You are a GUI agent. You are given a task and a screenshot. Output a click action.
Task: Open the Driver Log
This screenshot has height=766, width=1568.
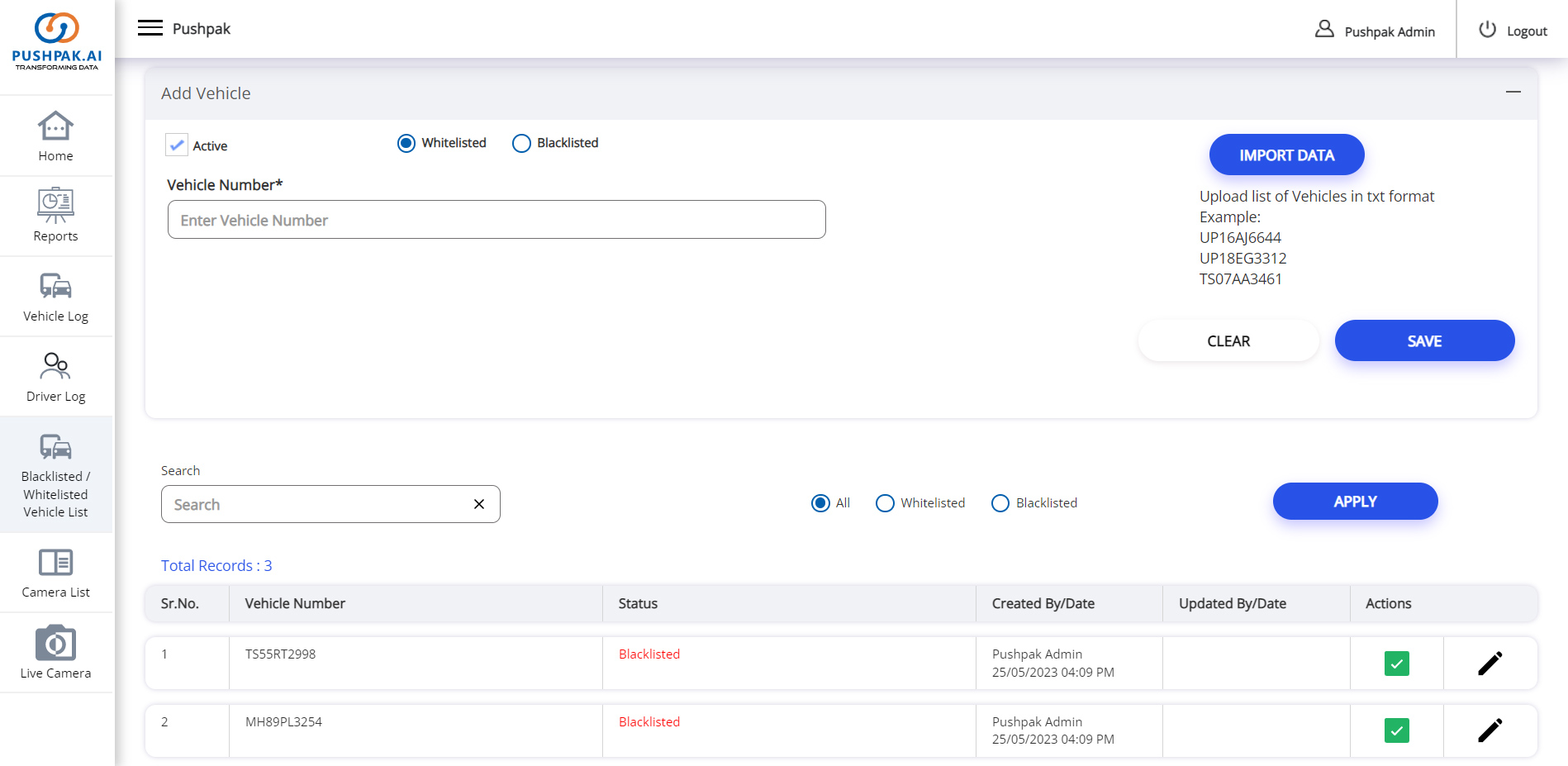coord(55,376)
